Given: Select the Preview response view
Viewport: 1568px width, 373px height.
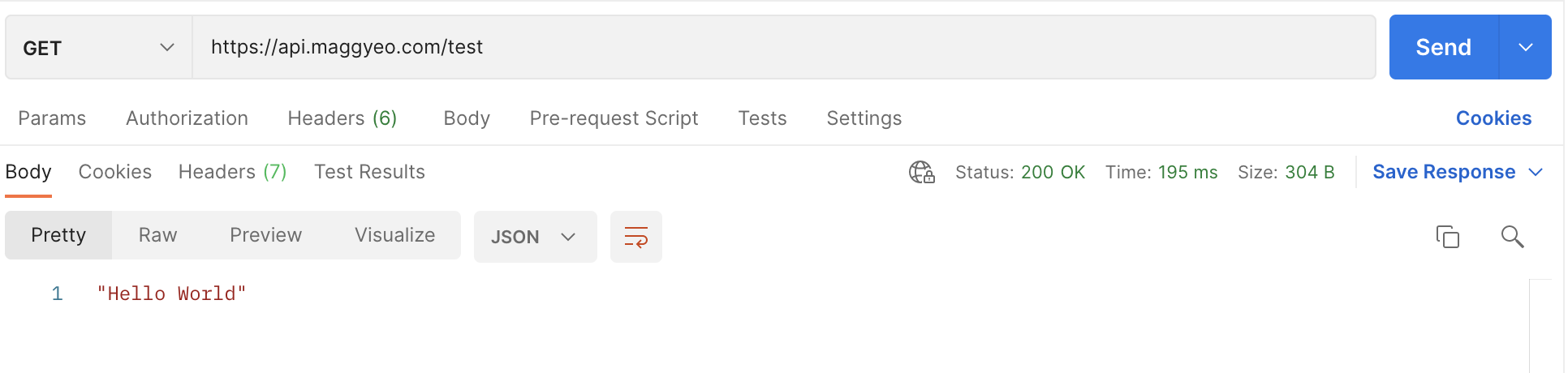Looking at the screenshot, I should (x=265, y=235).
